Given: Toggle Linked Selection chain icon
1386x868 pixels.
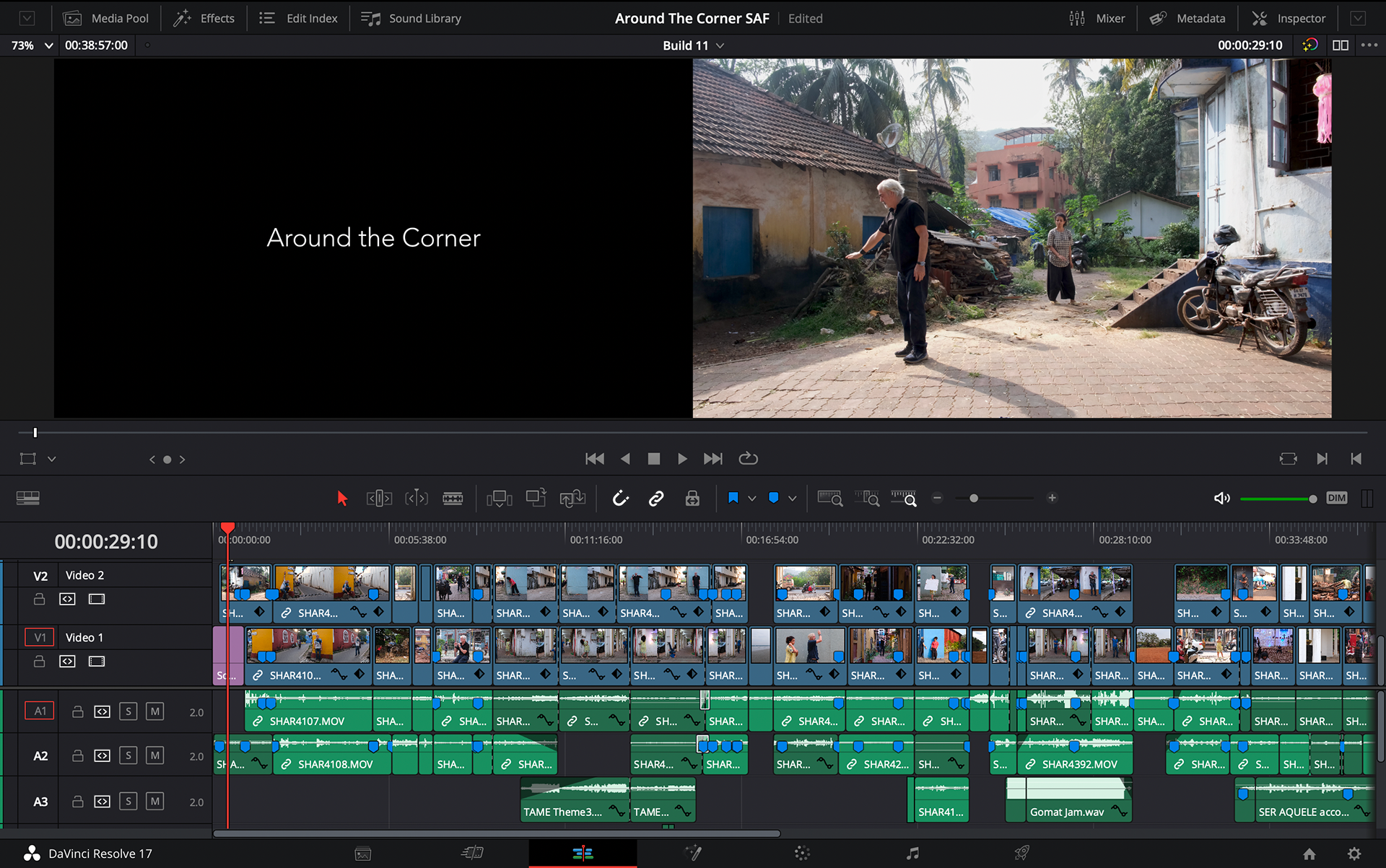Looking at the screenshot, I should (x=656, y=499).
